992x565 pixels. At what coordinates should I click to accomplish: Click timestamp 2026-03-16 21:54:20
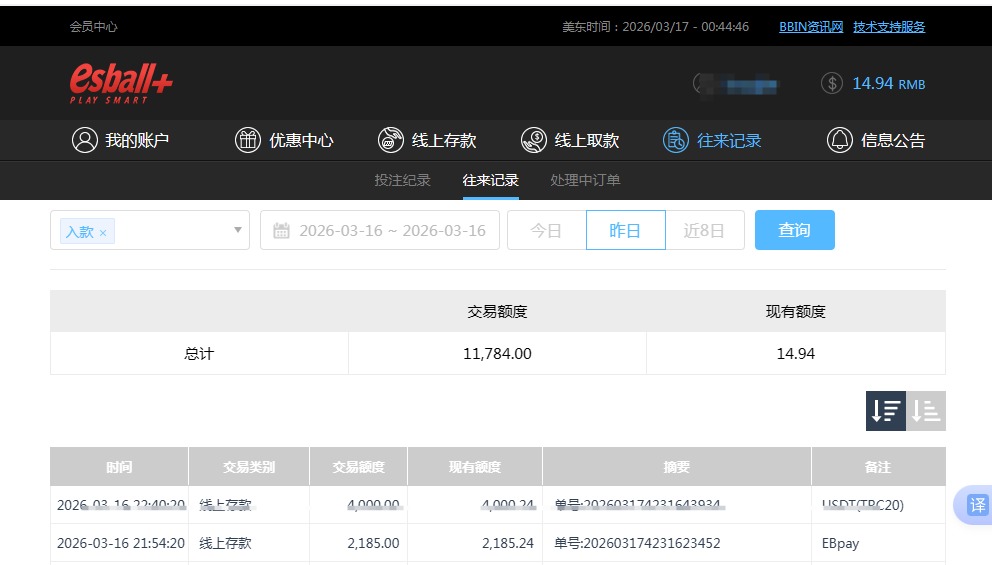(x=121, y=543)
